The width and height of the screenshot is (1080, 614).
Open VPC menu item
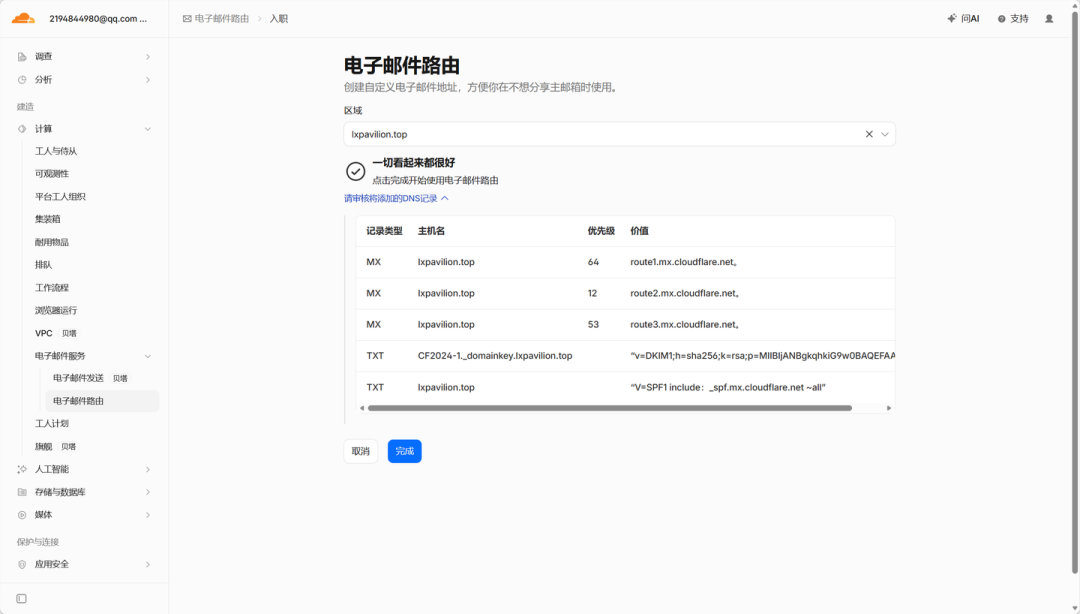coord(43,333)
